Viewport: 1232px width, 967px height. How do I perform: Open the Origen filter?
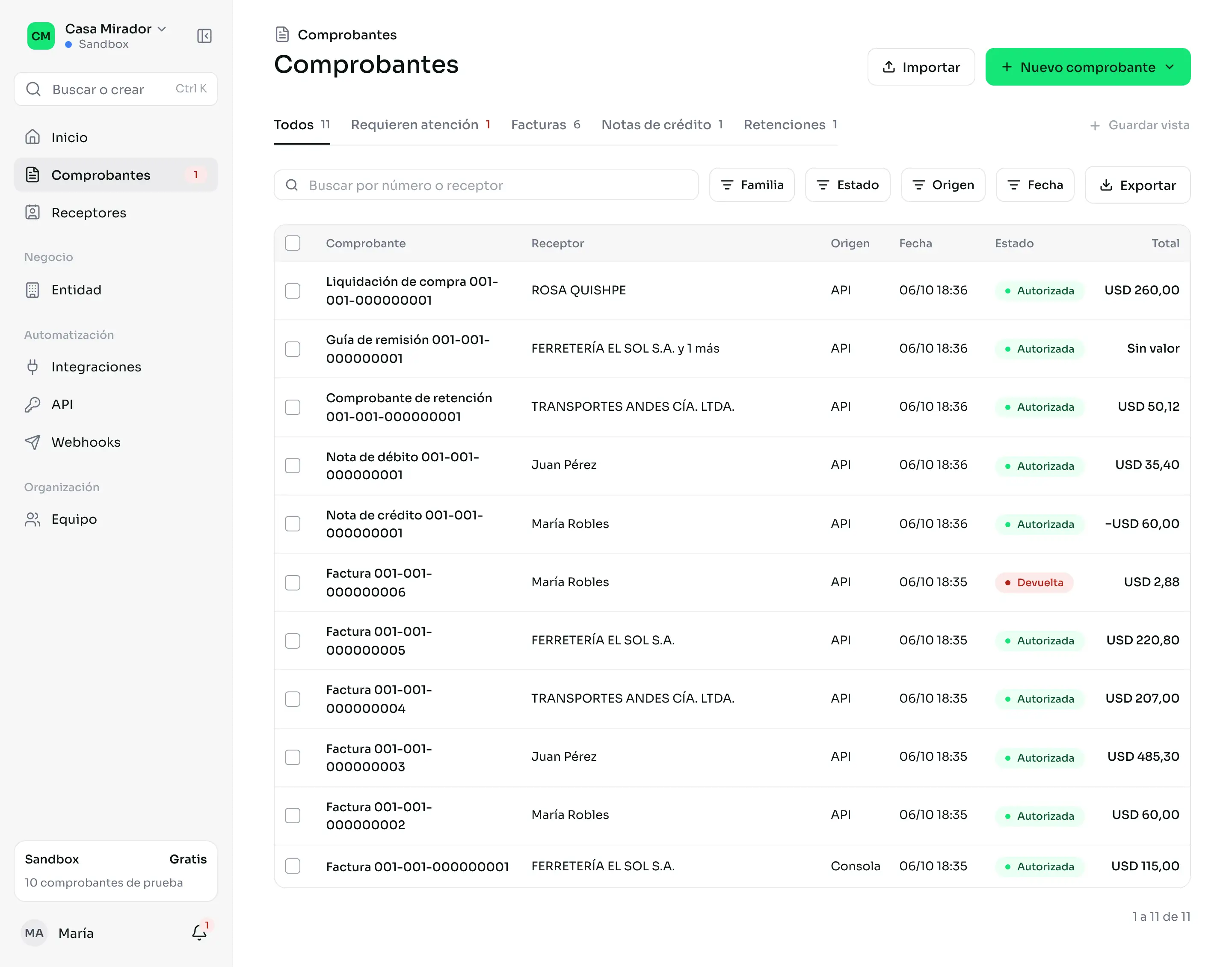[x=943, y=185]
